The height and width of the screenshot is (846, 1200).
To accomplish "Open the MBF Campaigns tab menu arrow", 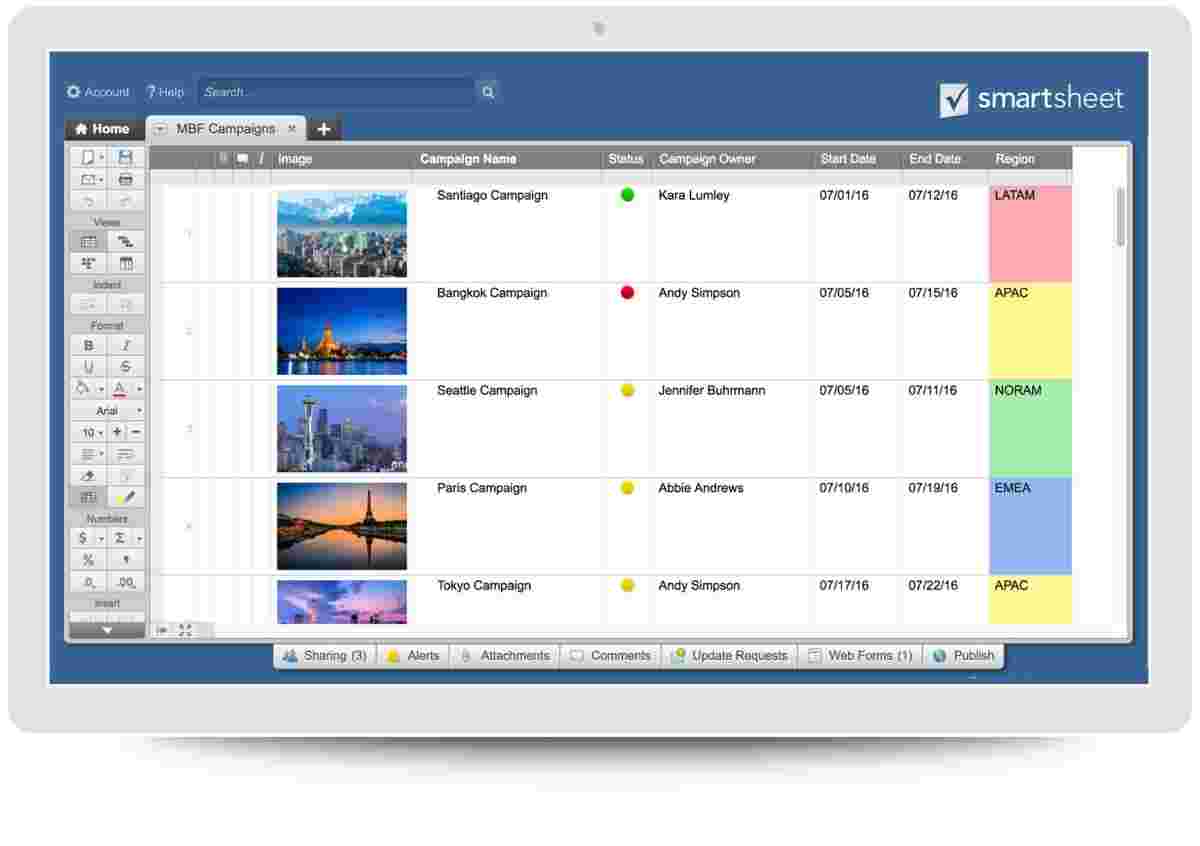I will (x=160, y=129).
